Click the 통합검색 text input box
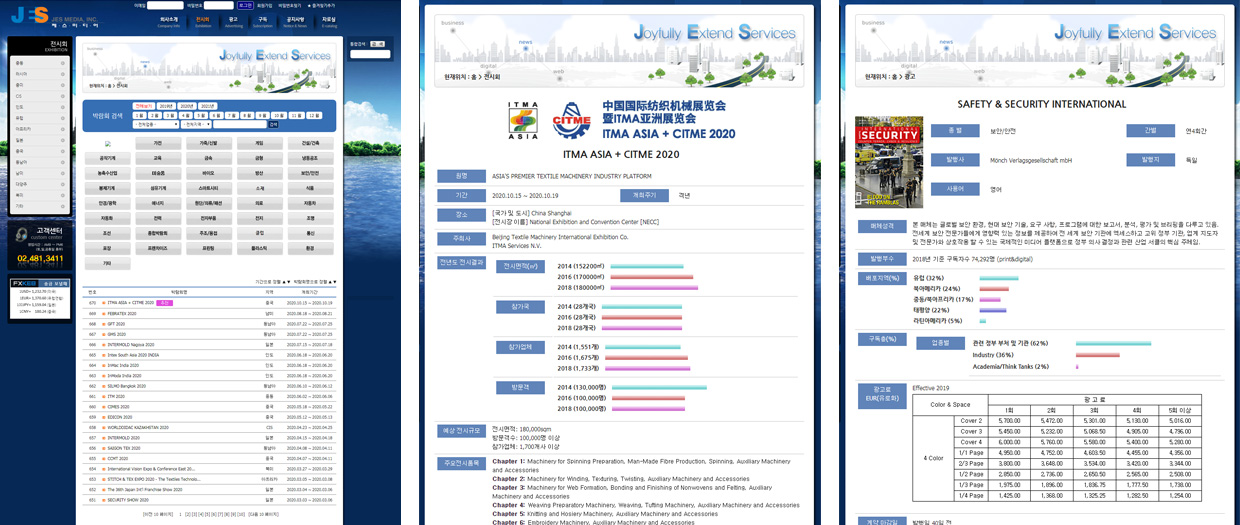The height and width of the screenshot is (525, 1240). click(x=370, y=54)
